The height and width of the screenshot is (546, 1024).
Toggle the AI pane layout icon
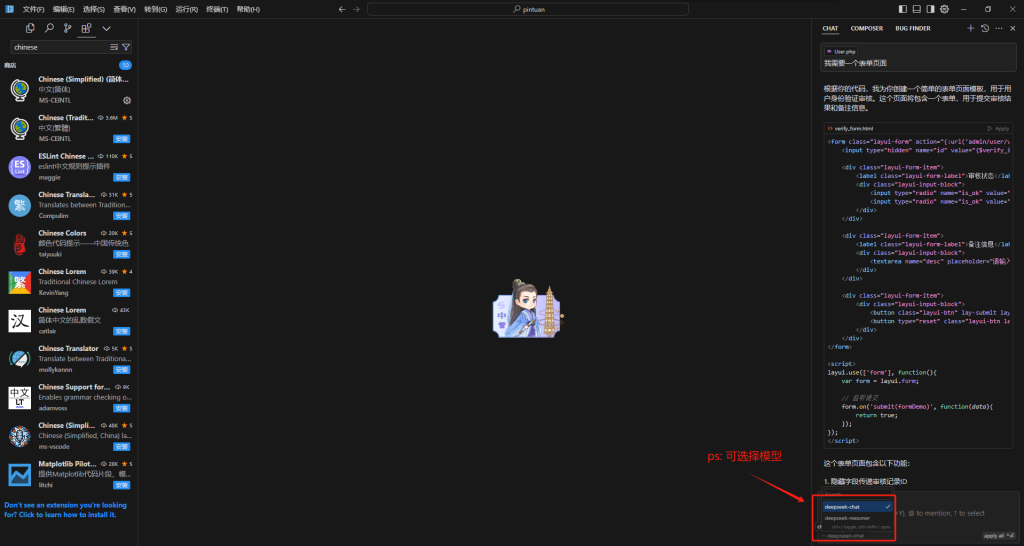931,9
